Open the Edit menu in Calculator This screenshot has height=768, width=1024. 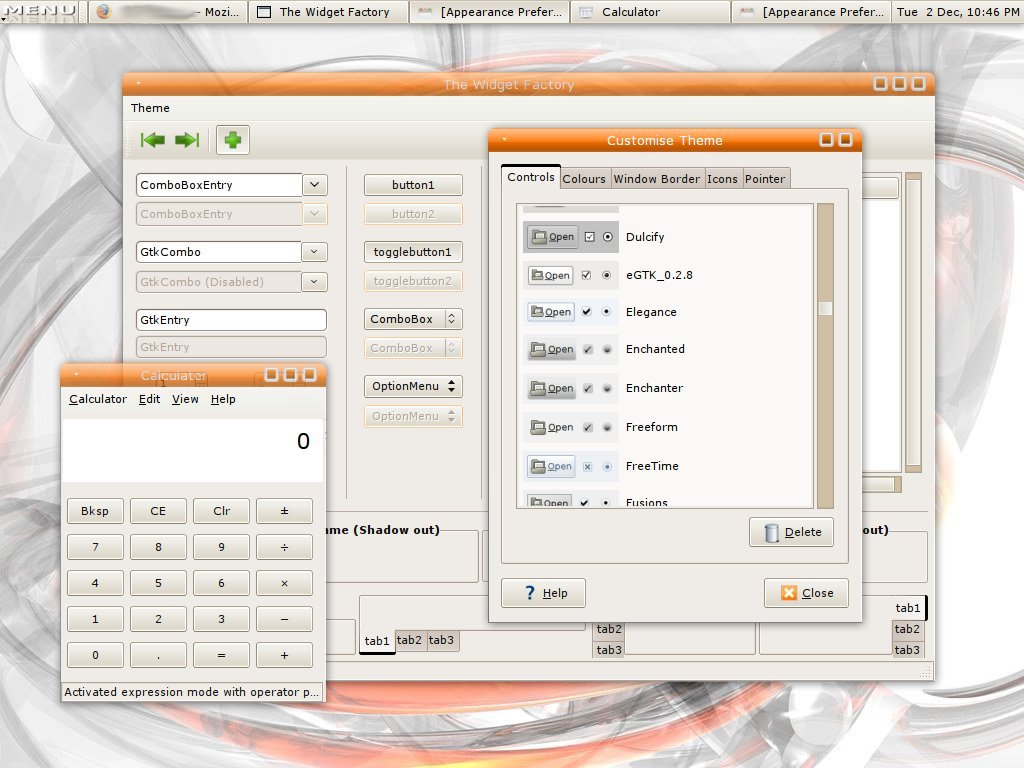click(149, 399)
